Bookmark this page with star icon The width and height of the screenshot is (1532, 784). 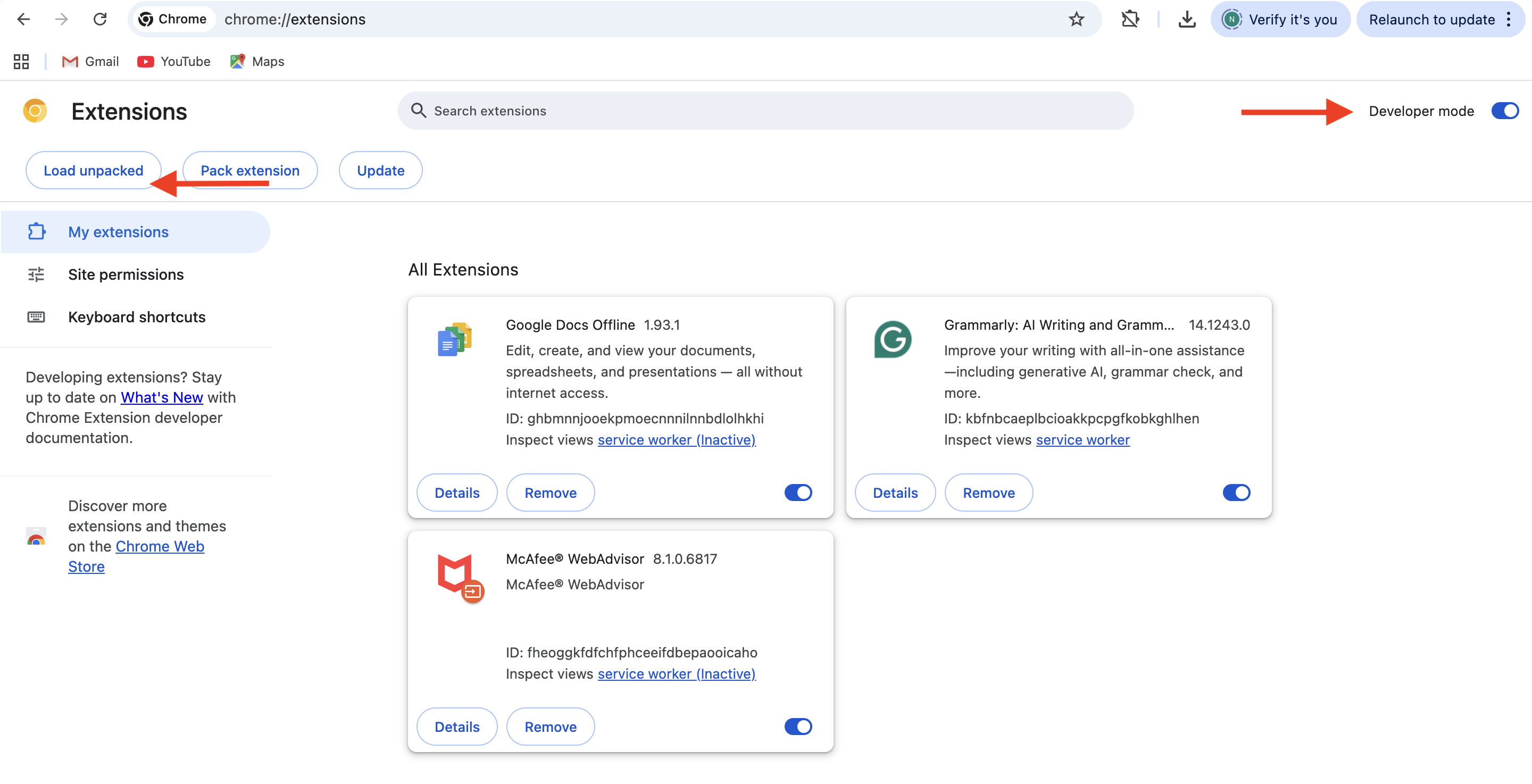[1077, 20]
